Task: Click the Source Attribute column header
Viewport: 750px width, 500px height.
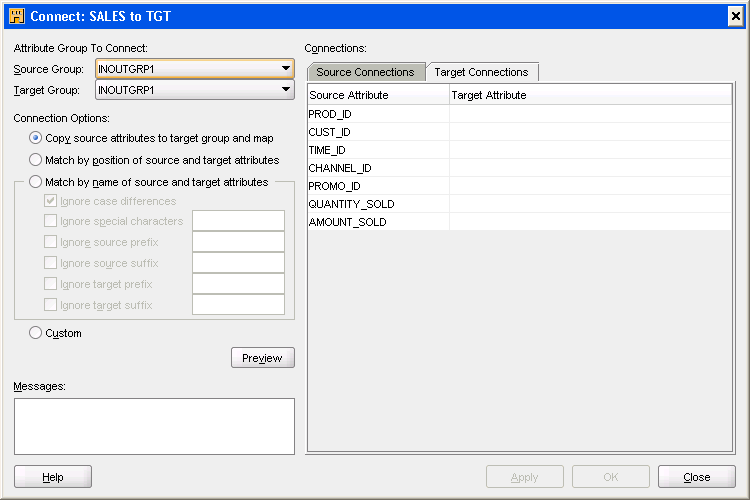Action: click(378, 95)
